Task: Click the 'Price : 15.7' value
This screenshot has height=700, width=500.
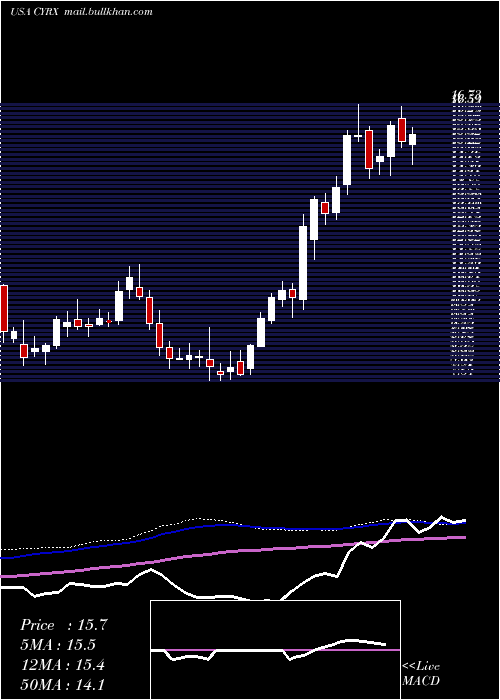Action: pos(64,625)
